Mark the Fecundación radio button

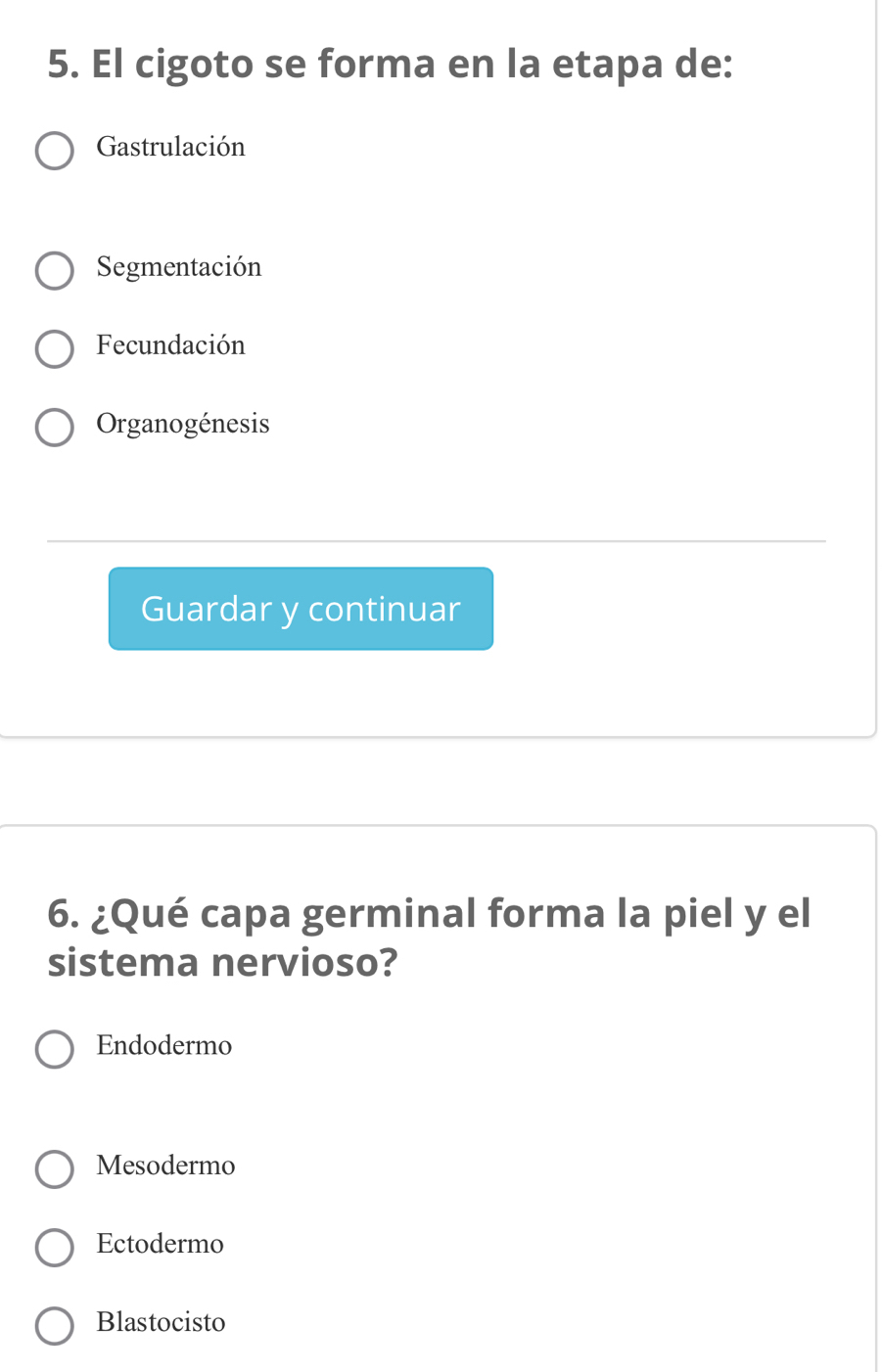[55, 349]
